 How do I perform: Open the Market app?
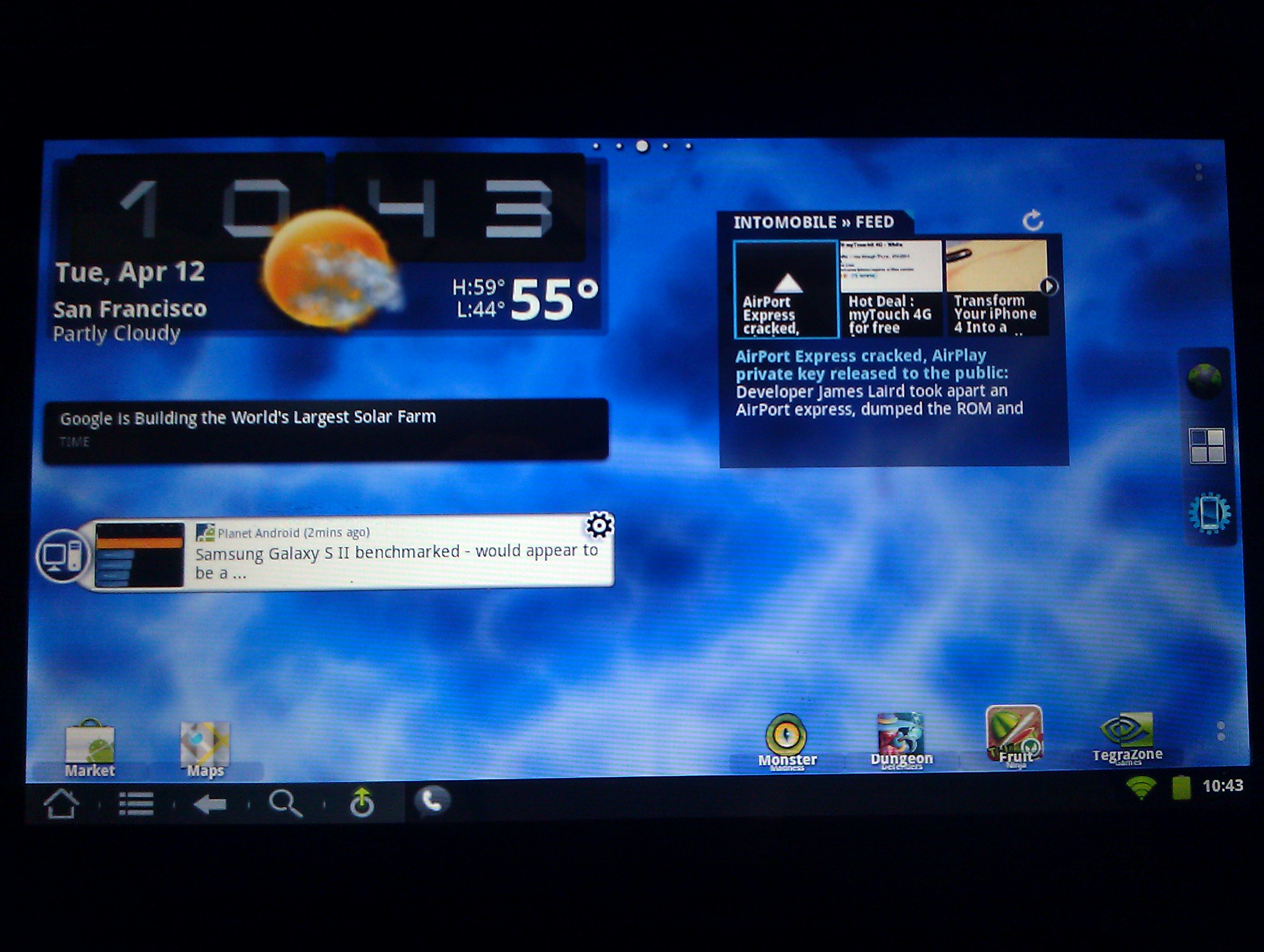(x=90, y=745)
